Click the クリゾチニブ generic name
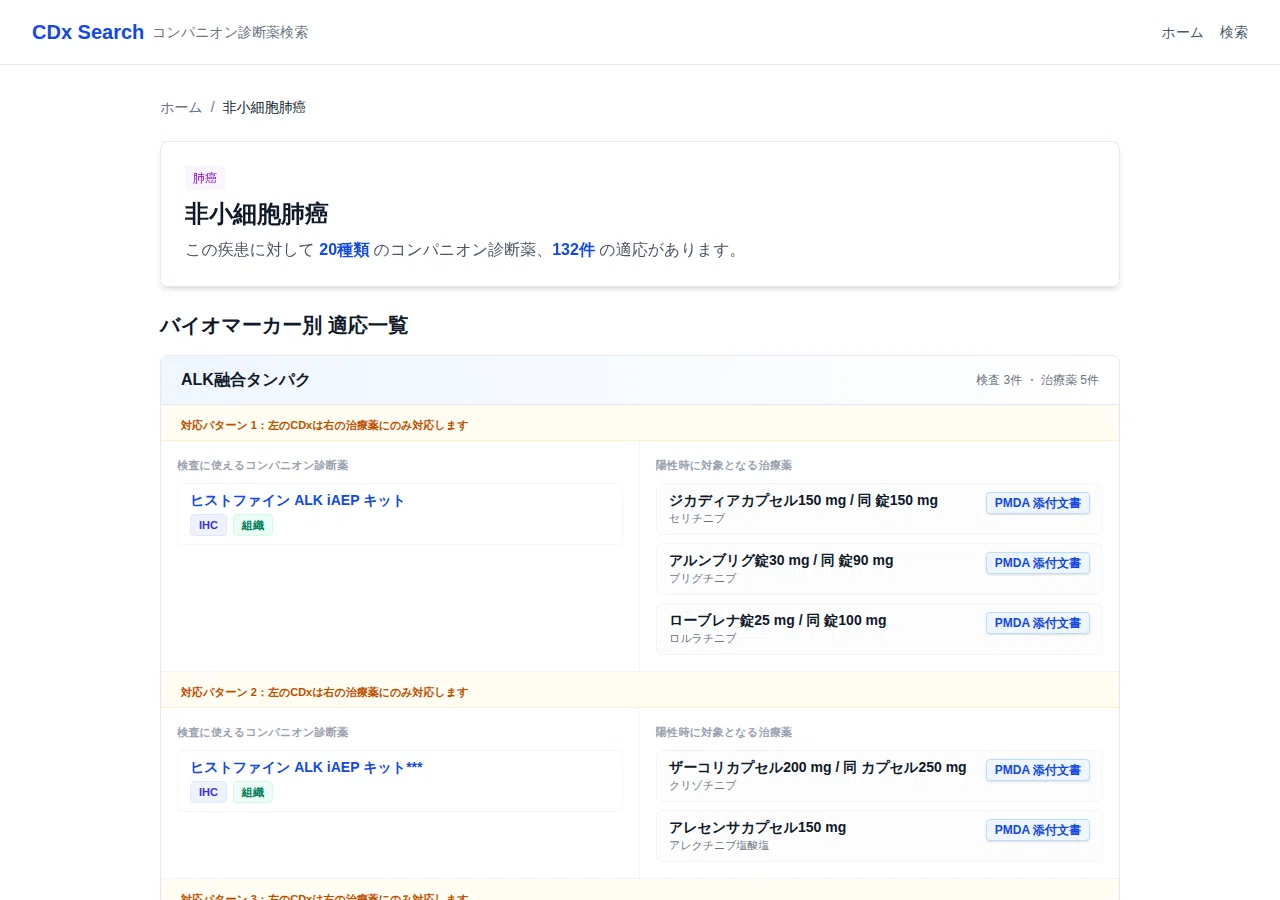The image size is (1280, 900). click(x=703, y=785)
